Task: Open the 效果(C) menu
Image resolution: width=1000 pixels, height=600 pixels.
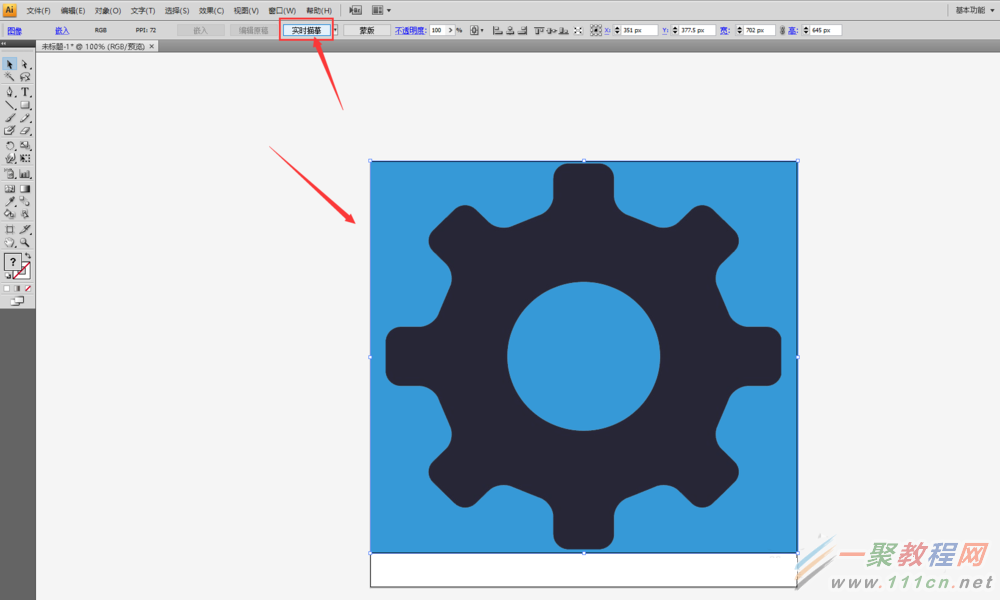Action: tap(211, 11)
